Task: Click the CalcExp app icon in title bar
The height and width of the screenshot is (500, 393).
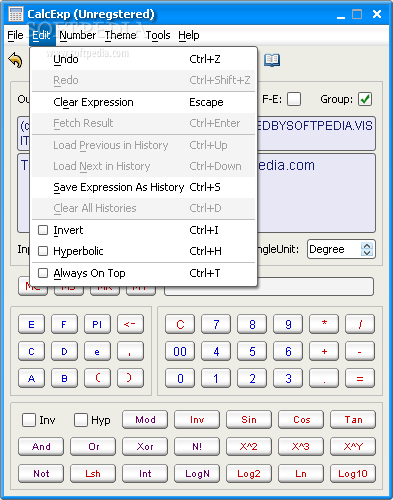Action: [16, 14]
